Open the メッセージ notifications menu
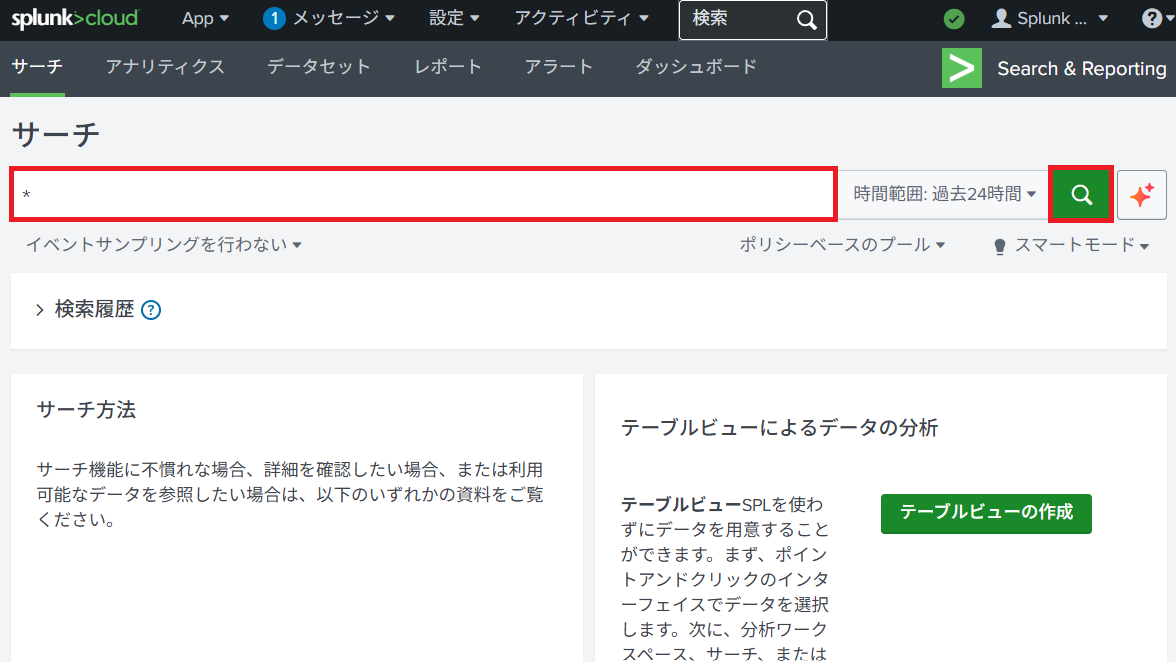The height and width of the screenshot is (662, 1176). coord(328,19)
